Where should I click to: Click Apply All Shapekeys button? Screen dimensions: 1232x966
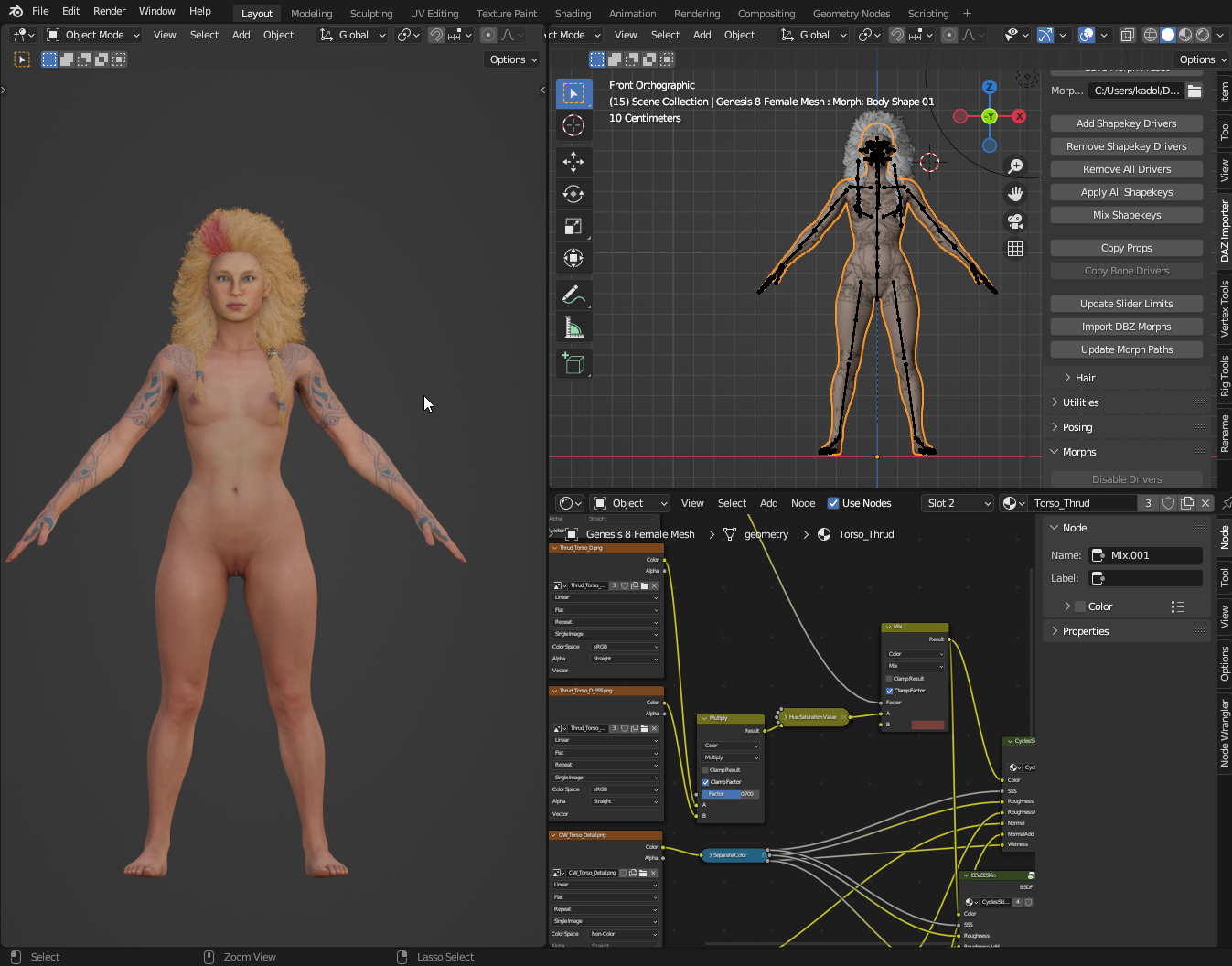1127,192
